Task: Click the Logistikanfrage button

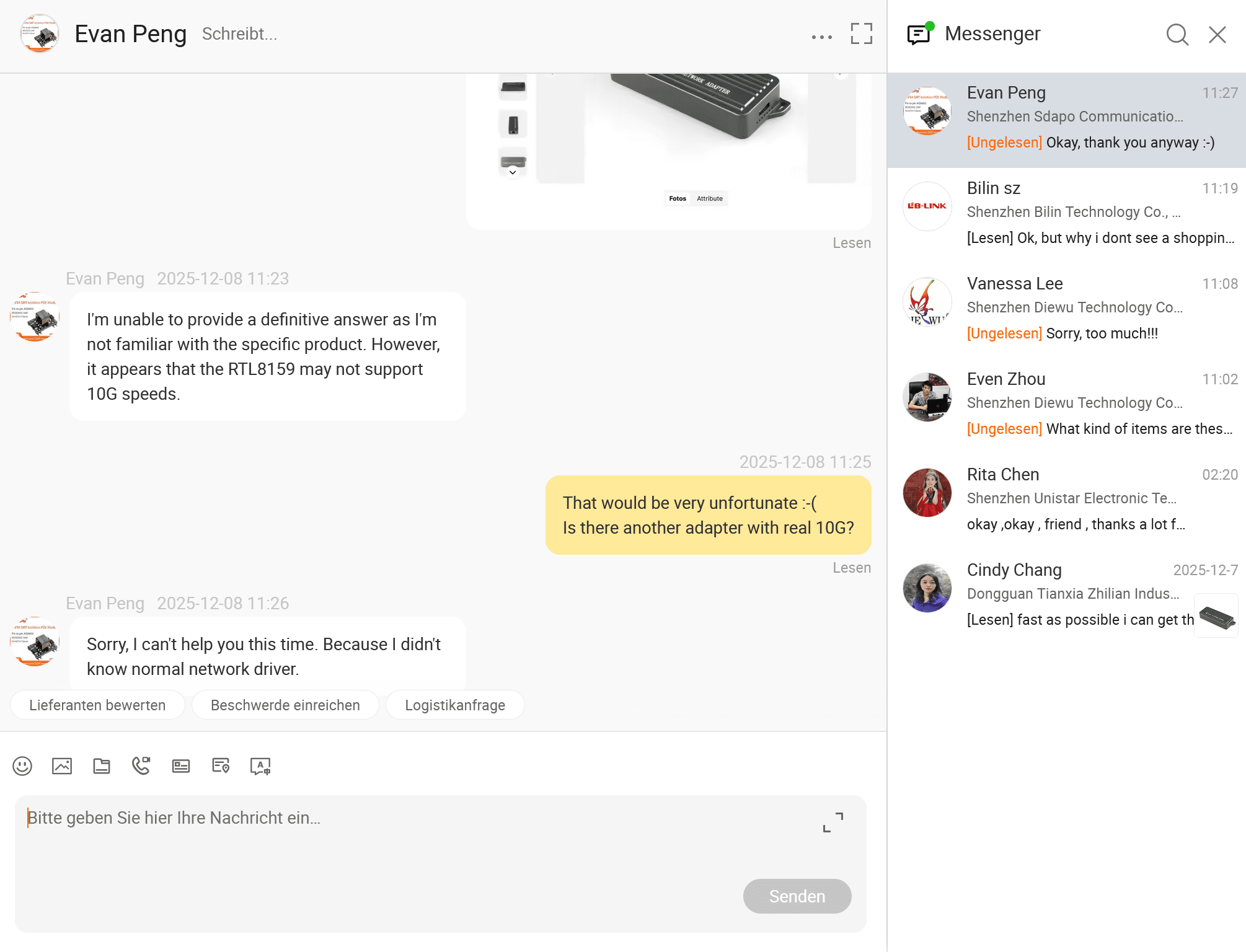Action: tap(454, 705)
